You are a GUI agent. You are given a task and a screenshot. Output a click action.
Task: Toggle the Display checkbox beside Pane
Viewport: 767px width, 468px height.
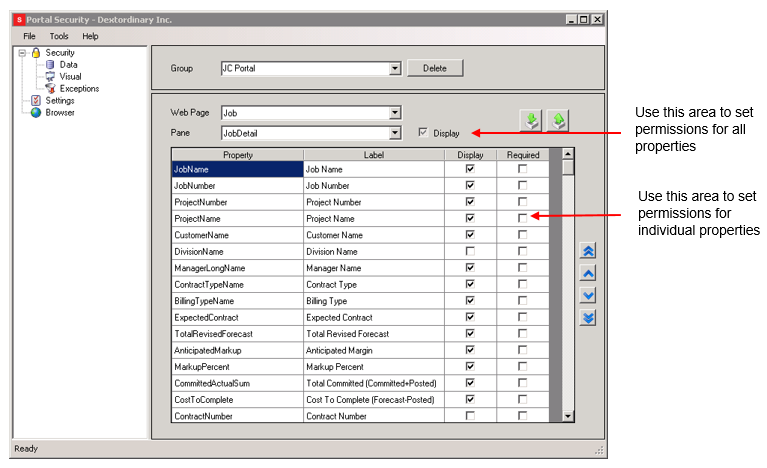pos(423,132)
